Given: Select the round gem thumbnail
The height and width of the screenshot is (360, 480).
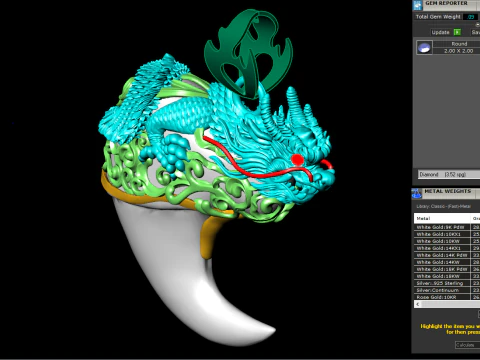Looking at the screenshot, I should (424, 47).
